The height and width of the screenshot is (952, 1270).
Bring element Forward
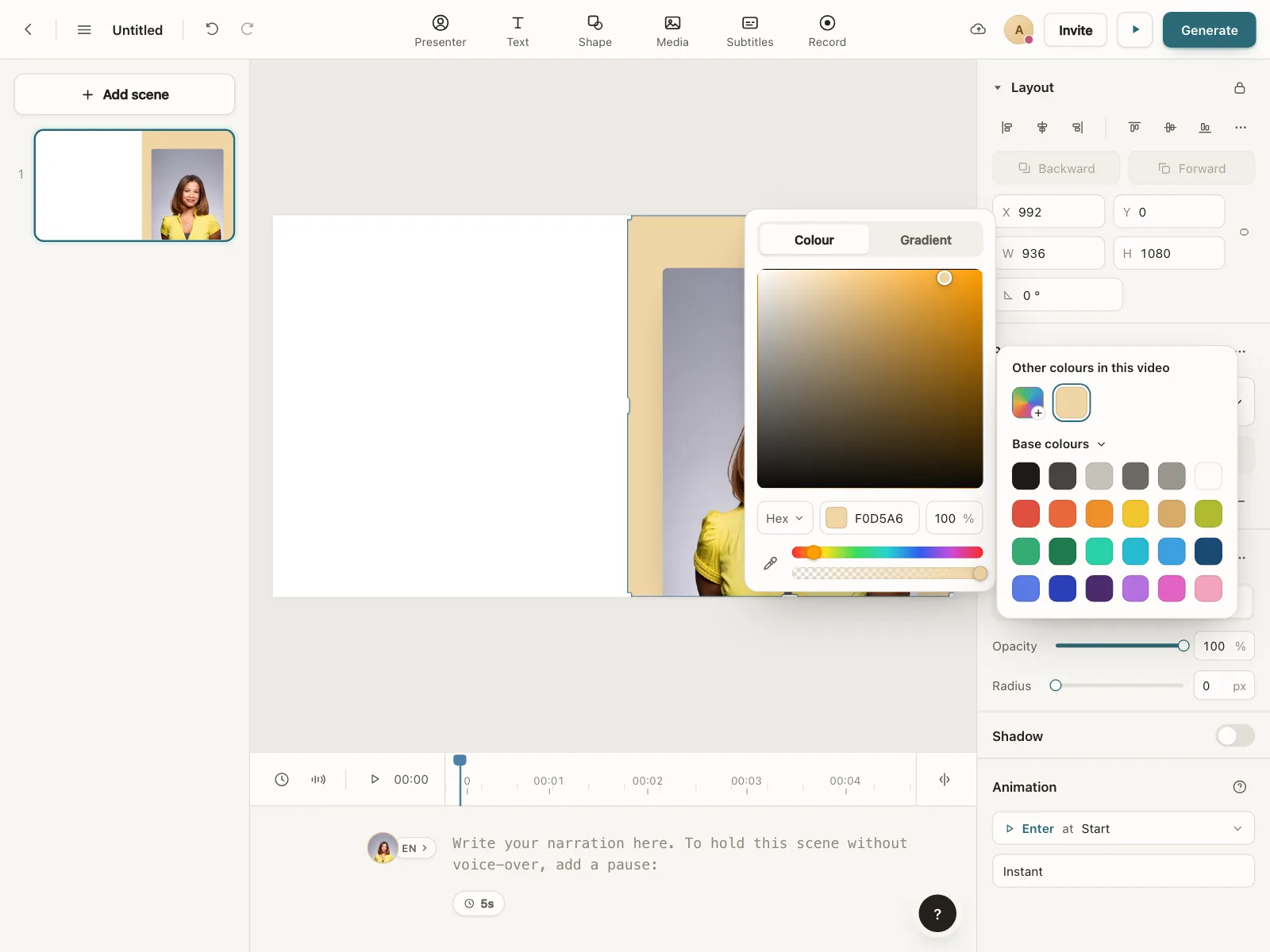pos(1191,168)
